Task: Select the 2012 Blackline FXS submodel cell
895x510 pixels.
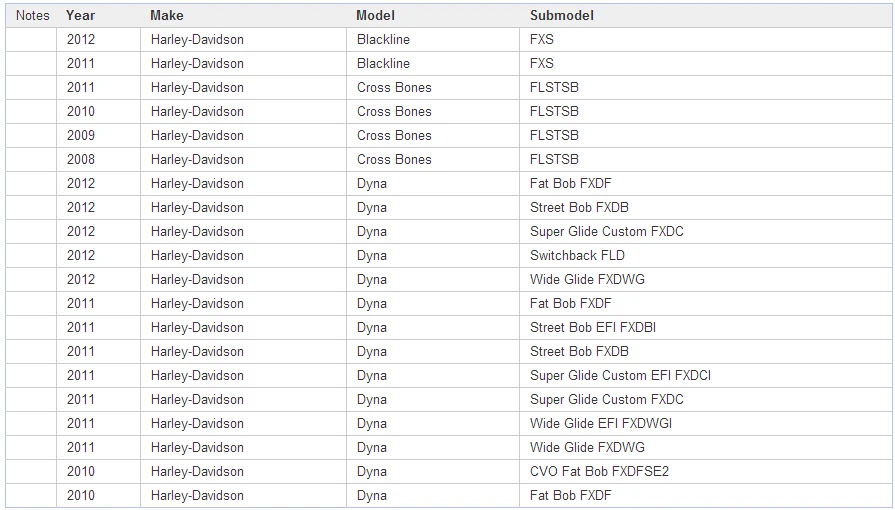Action: coord(705,39)
